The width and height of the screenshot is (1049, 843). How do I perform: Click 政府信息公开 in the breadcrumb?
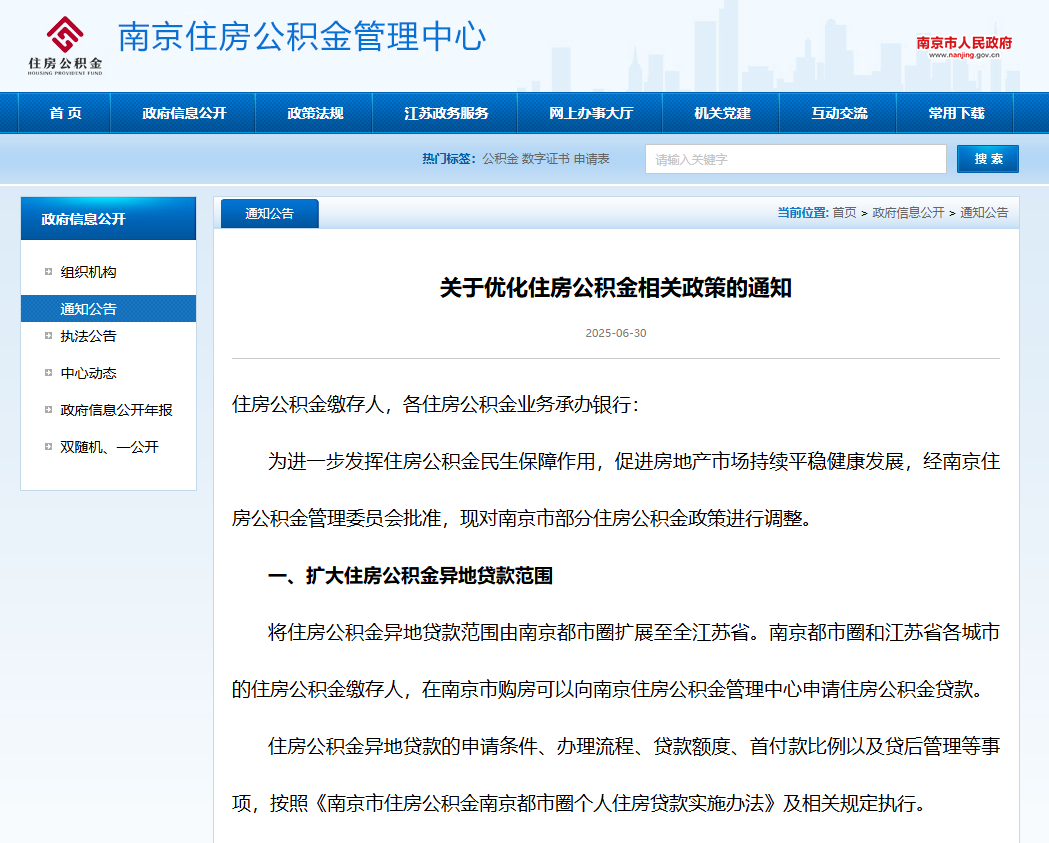coord(908,213)
